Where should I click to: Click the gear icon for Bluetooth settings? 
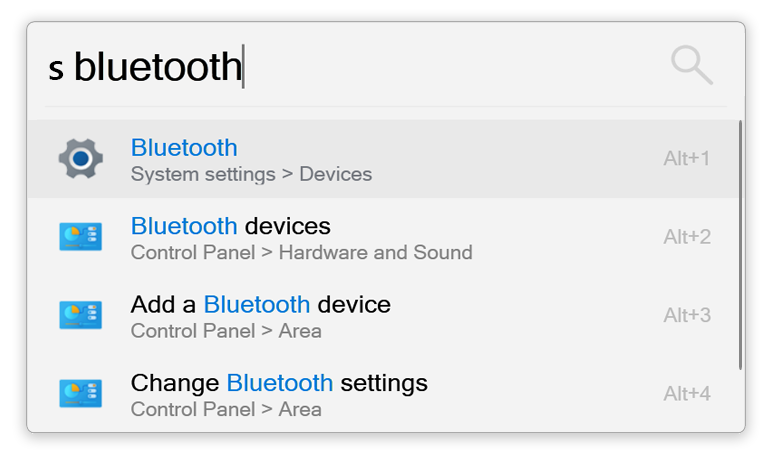pyautogui.click(x=81, y=159)
